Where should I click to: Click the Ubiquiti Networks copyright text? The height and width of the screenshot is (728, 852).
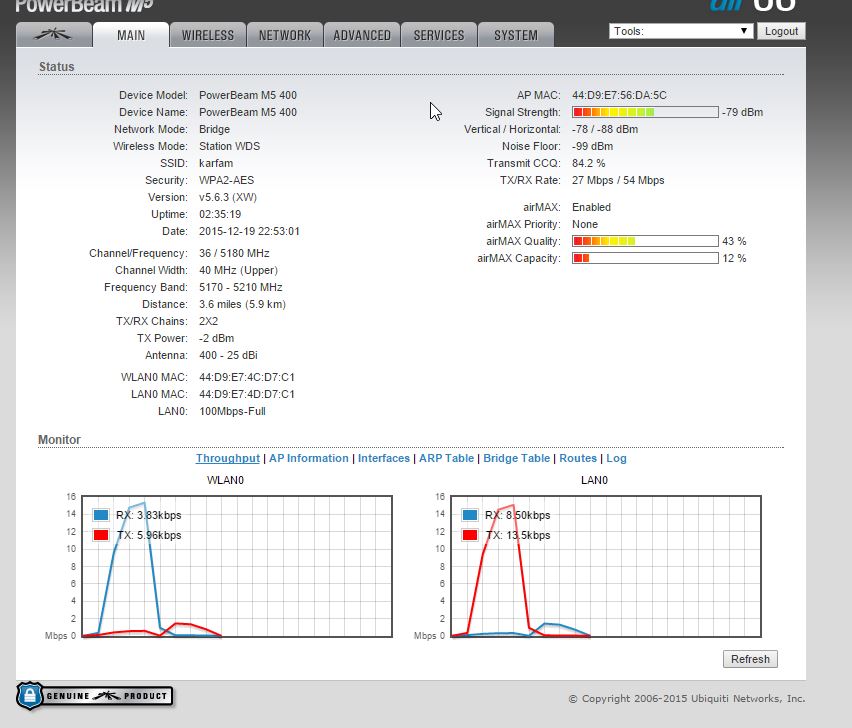tap(687, 699)
